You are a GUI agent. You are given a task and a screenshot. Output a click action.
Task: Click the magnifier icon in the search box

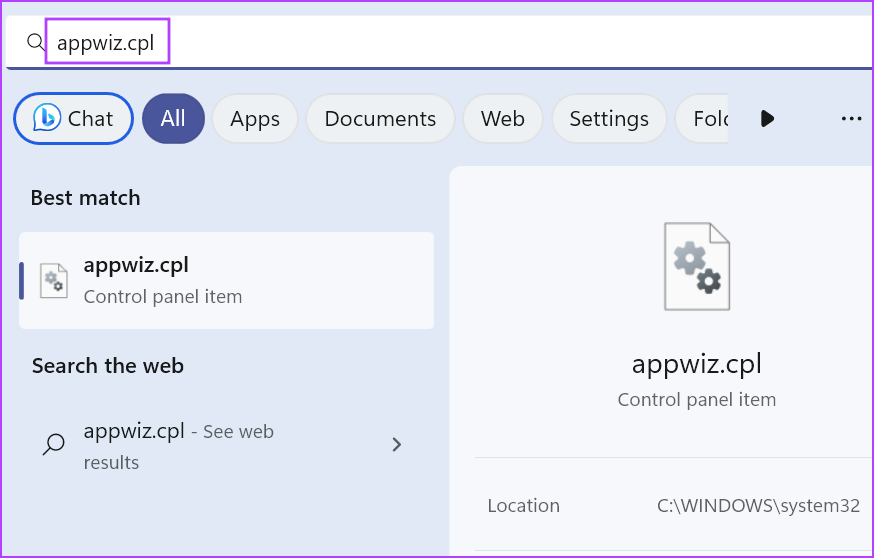point(36,42)
